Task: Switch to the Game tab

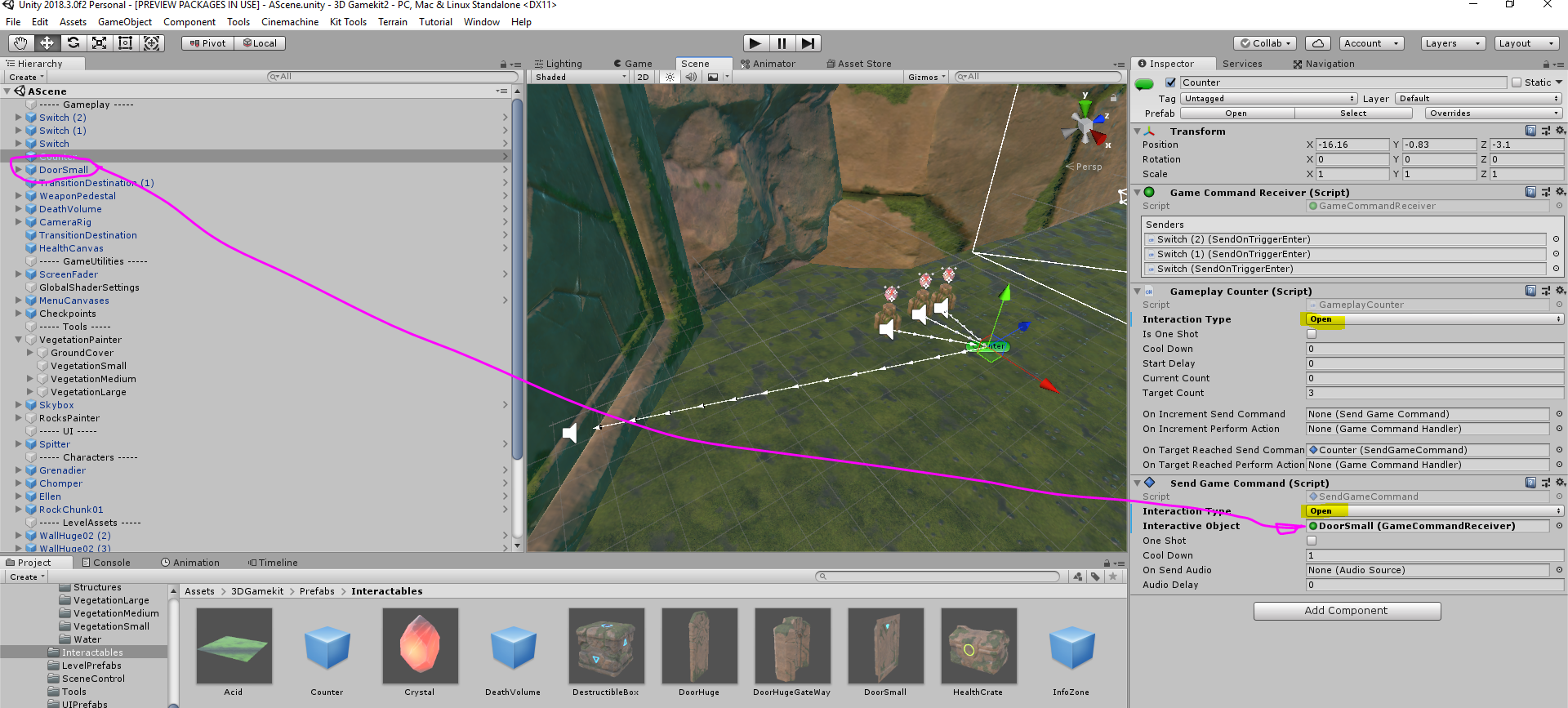Action: click(633, 64)
